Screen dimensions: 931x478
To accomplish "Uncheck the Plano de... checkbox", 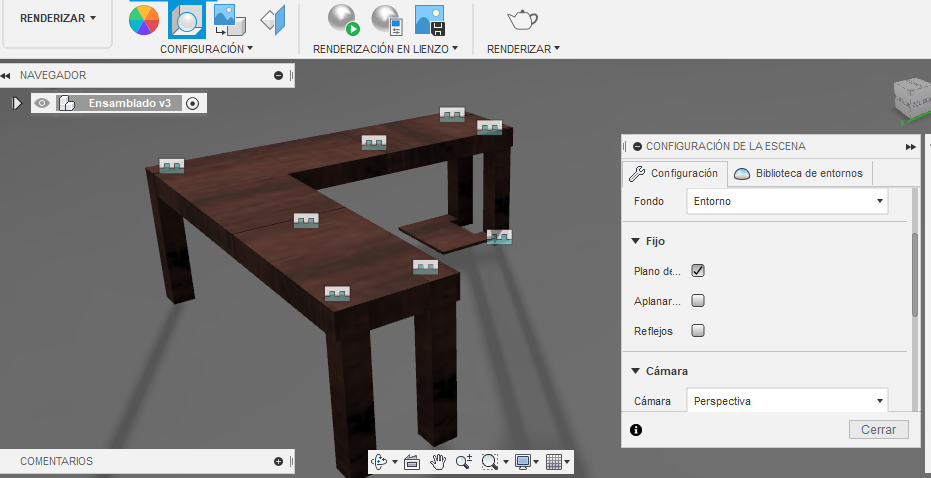I will coord(698,271).
